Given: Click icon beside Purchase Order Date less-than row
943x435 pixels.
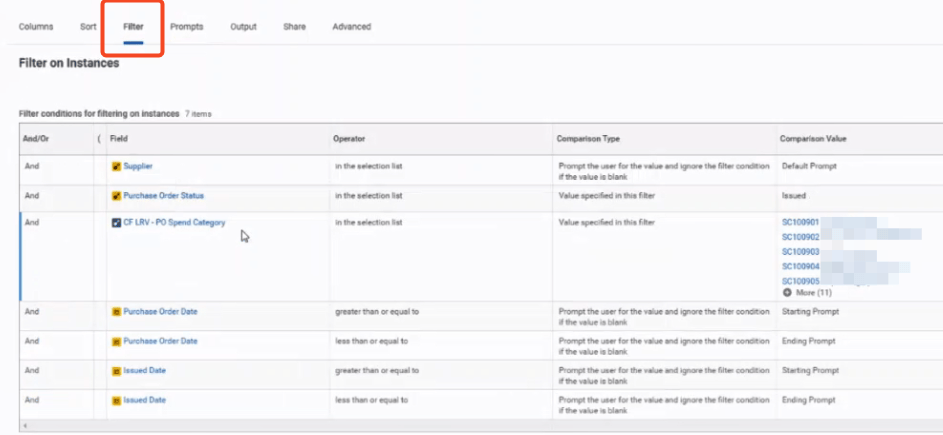Looking at the screenshot, I should point(117,342).
